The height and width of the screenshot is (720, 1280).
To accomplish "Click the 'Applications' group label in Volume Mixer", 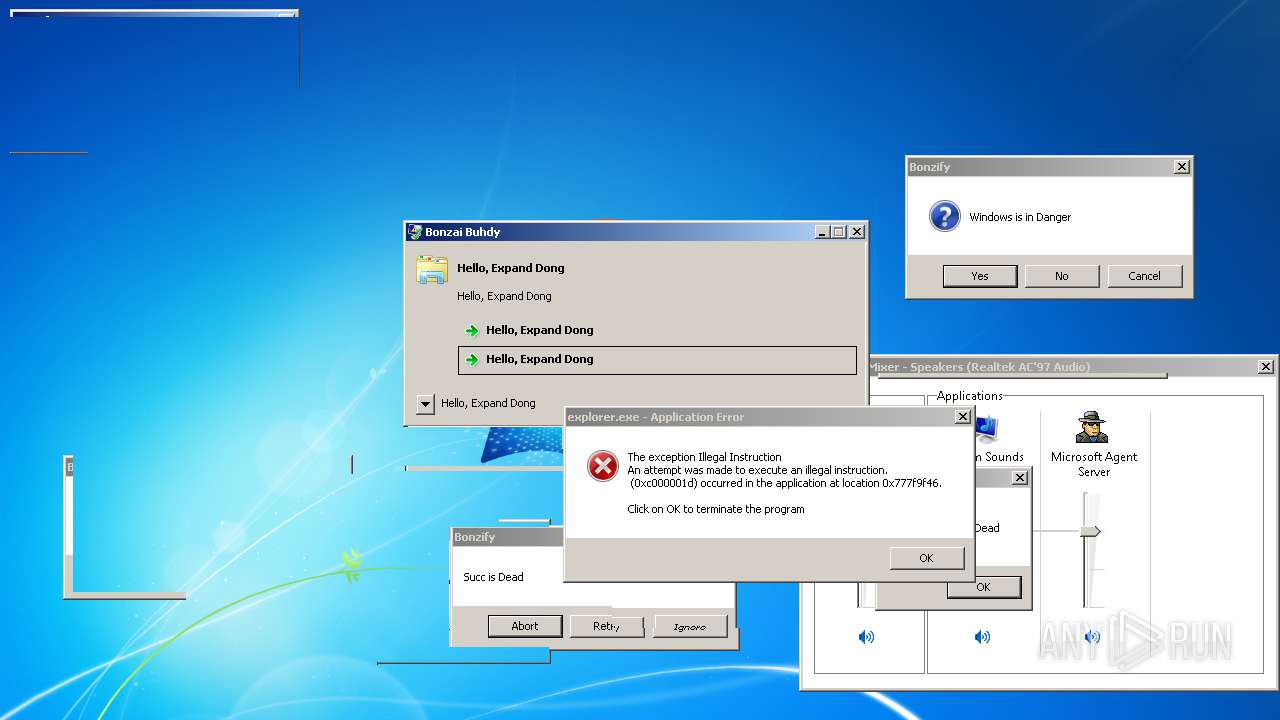I will pos(969,396).
